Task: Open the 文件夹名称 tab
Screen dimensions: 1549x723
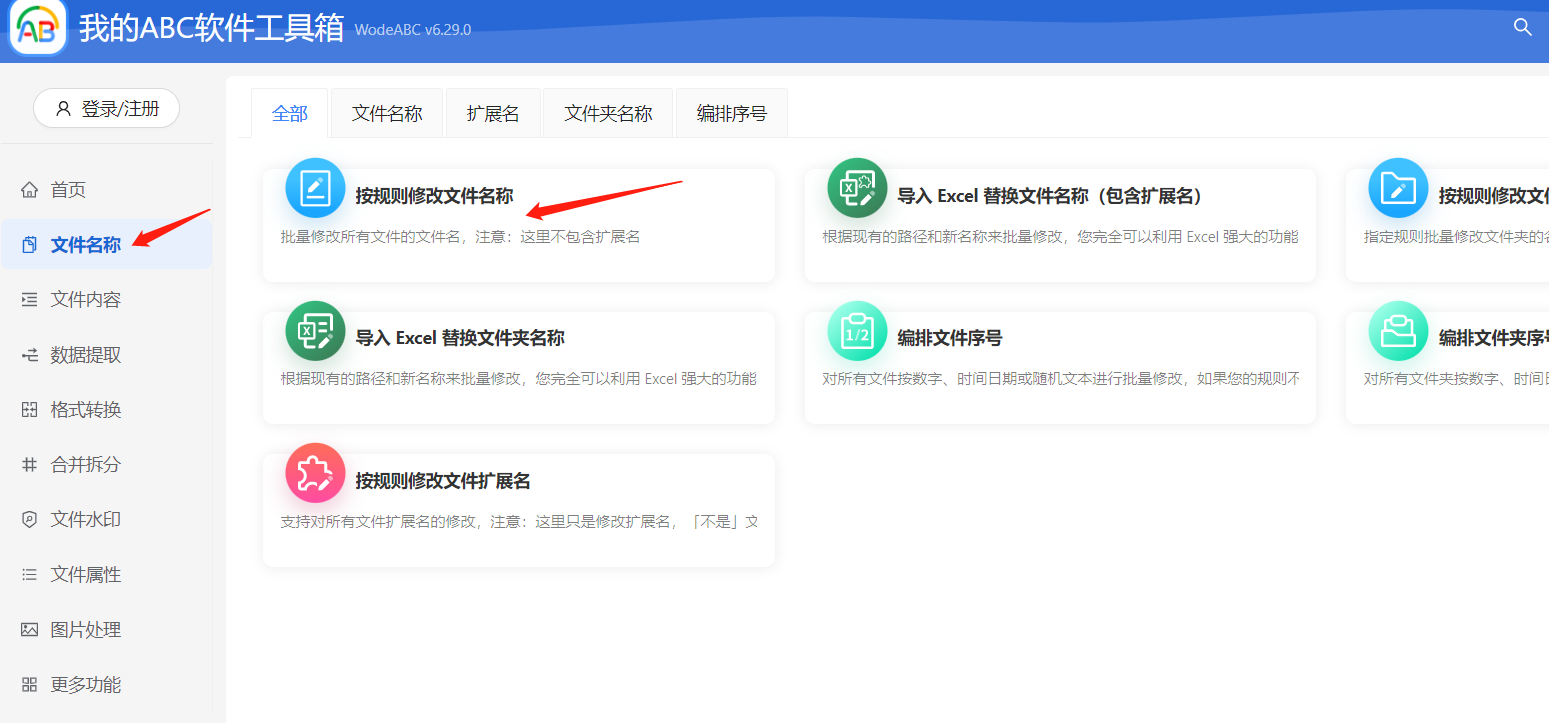Action: click(608, 114)
